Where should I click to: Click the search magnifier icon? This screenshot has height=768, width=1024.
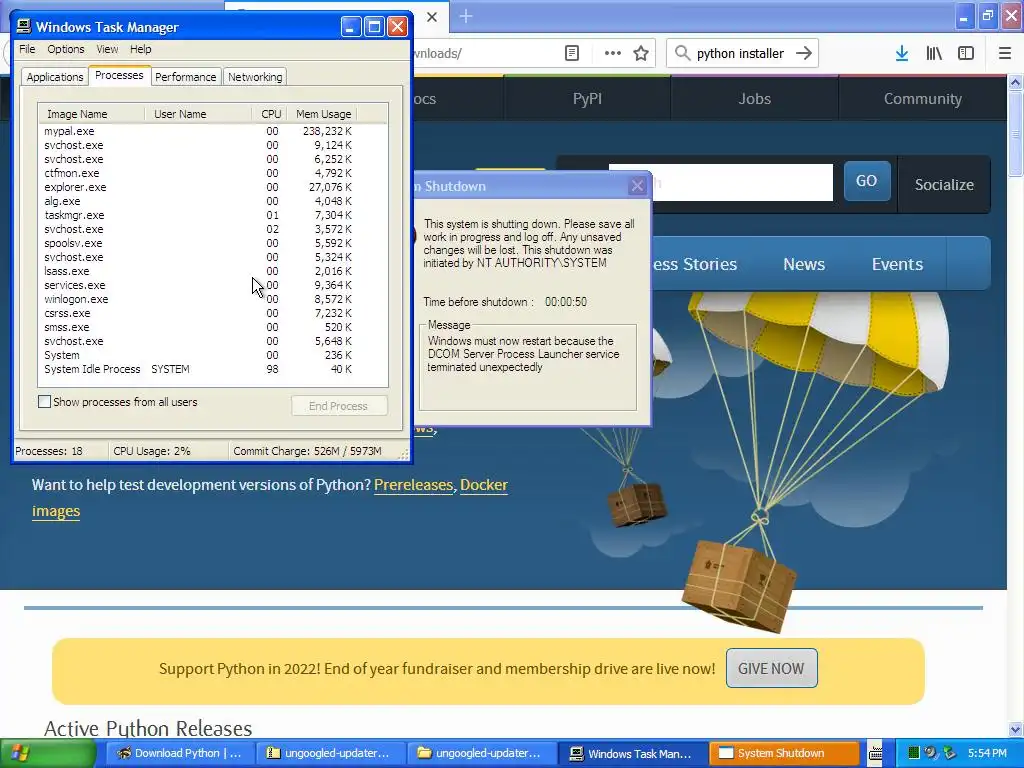(x=682, y=53)
